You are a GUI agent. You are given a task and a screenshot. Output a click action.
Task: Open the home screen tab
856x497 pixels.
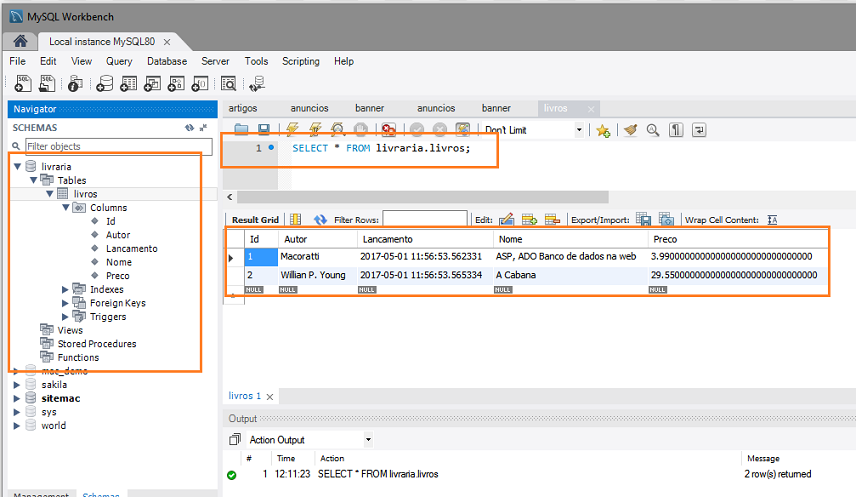tap(20, 41)
